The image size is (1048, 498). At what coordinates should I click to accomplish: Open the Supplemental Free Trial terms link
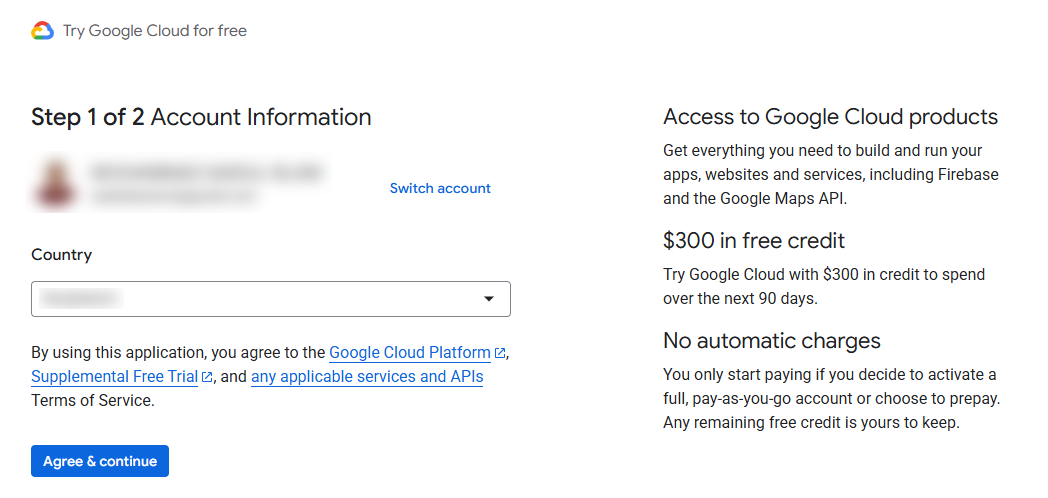[x=114, y=377]
